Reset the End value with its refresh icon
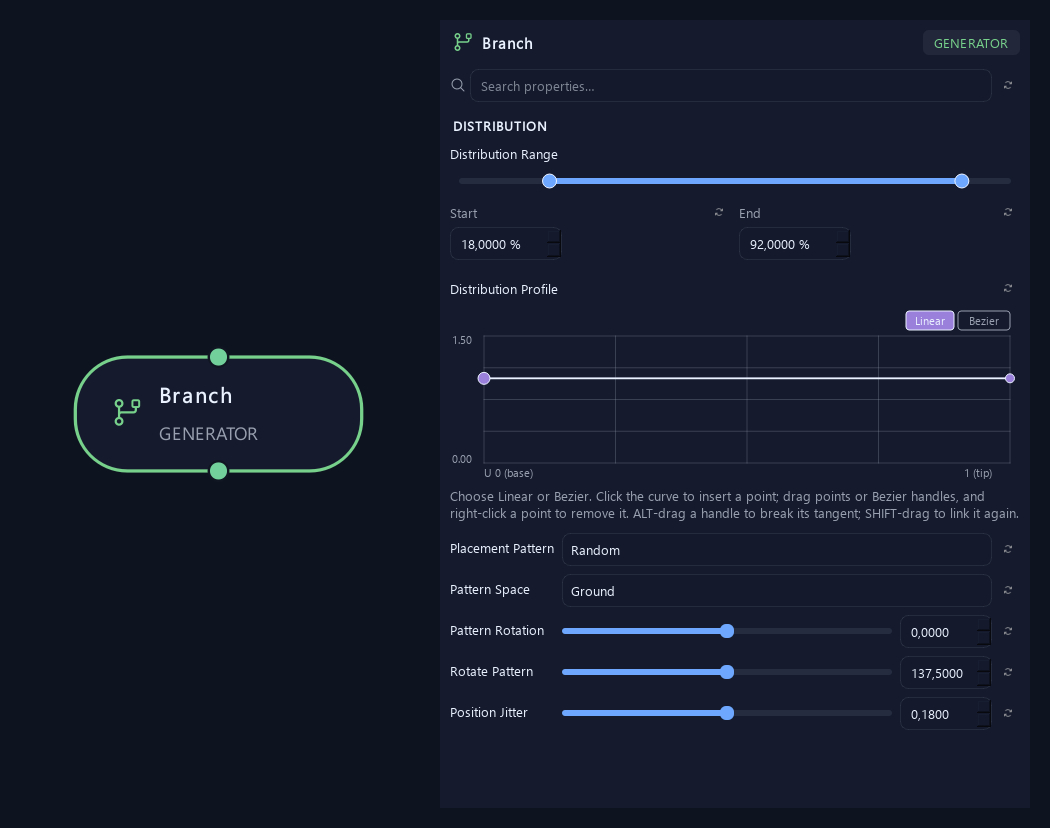The height and width of the screenshot is (828, 1050). click(x=1008, y=212)
